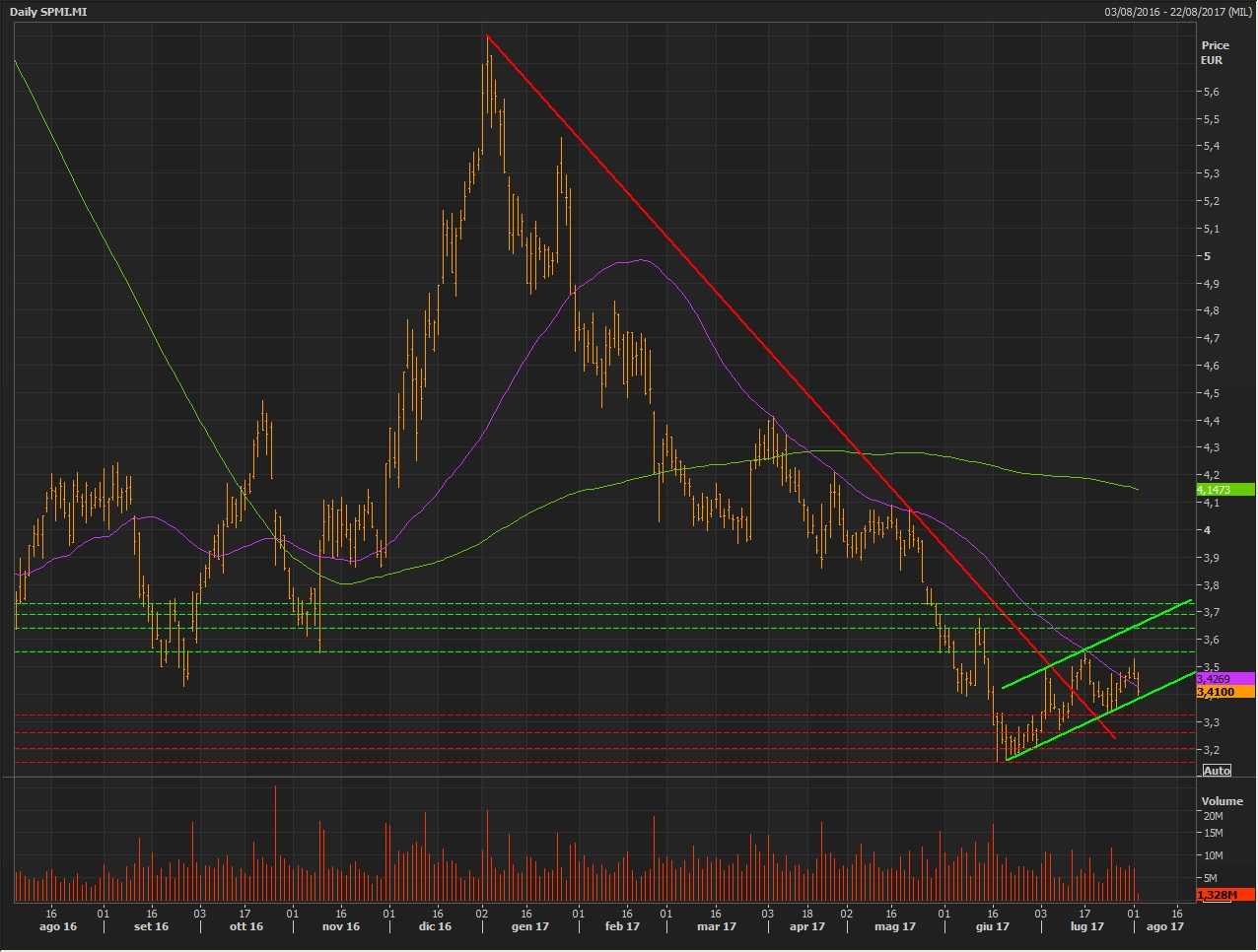Click the nov 16 month label
Viewport: 1258px width, 952px height.
341,926
